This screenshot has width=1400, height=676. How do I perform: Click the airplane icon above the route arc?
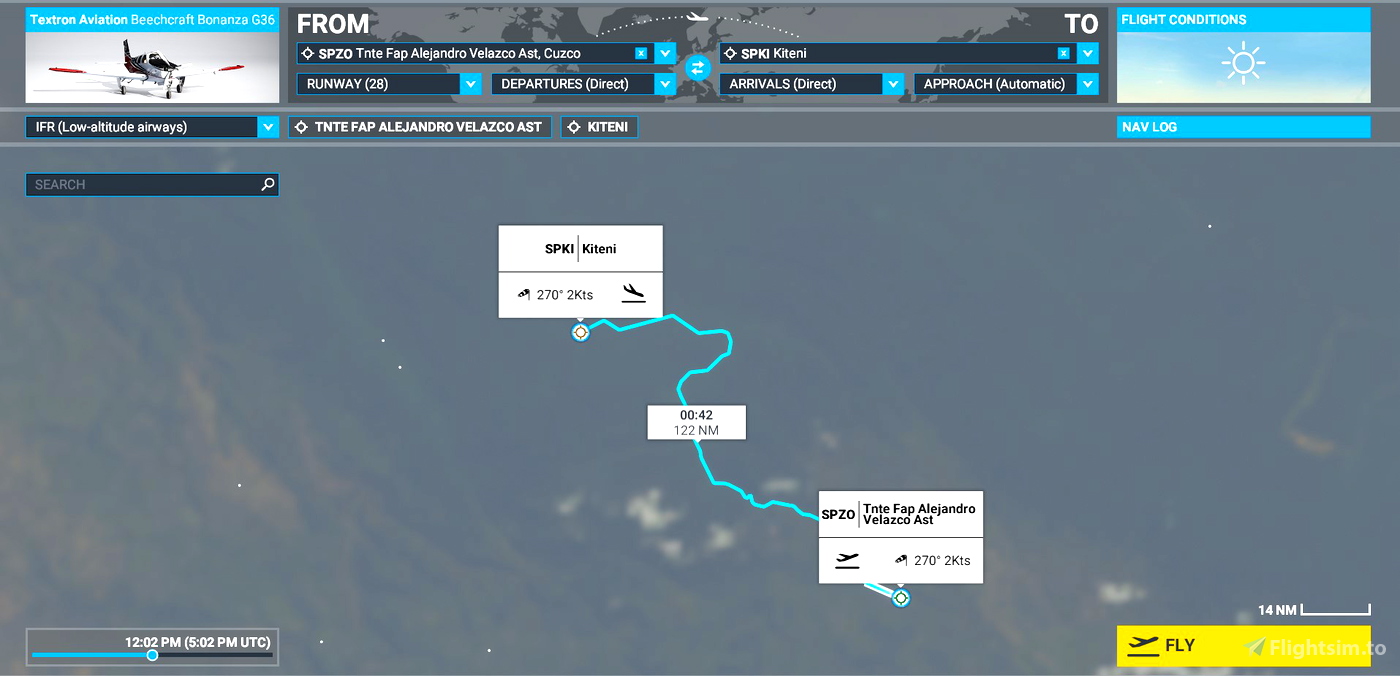click(697, 17)
